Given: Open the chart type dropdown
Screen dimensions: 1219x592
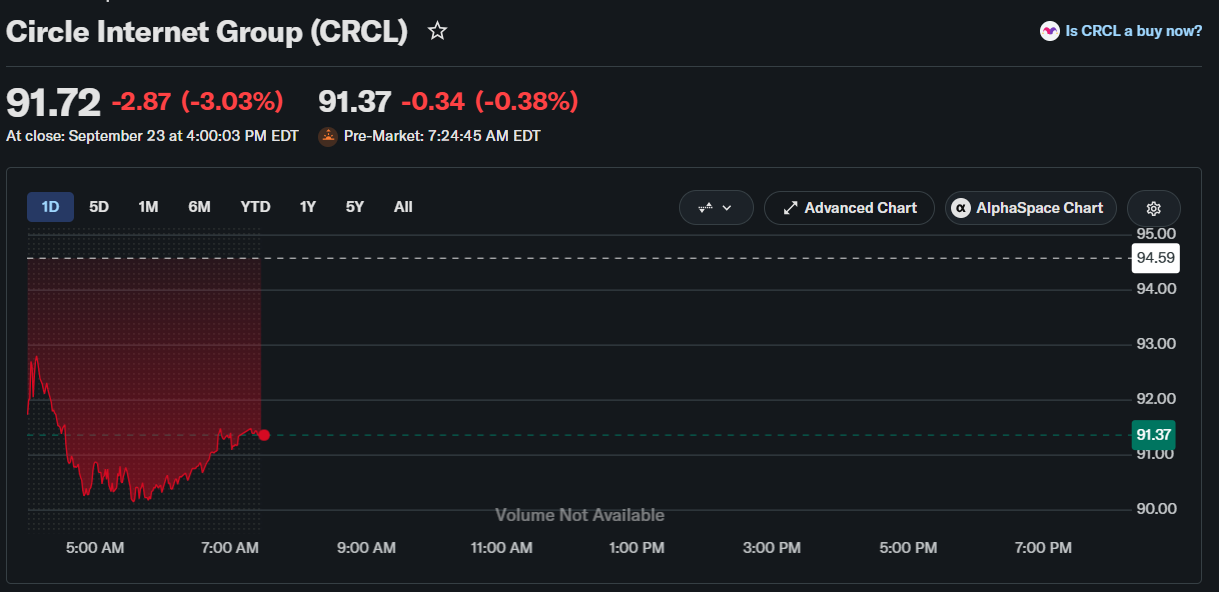Looking at the screenshot, I should tap(716, 208).
